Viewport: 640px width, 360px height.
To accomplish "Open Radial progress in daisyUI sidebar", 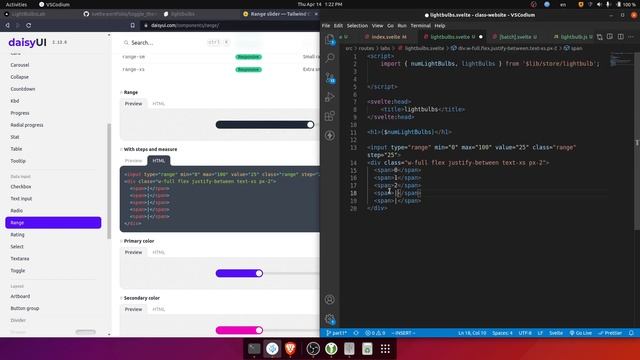I will point(27,125).
